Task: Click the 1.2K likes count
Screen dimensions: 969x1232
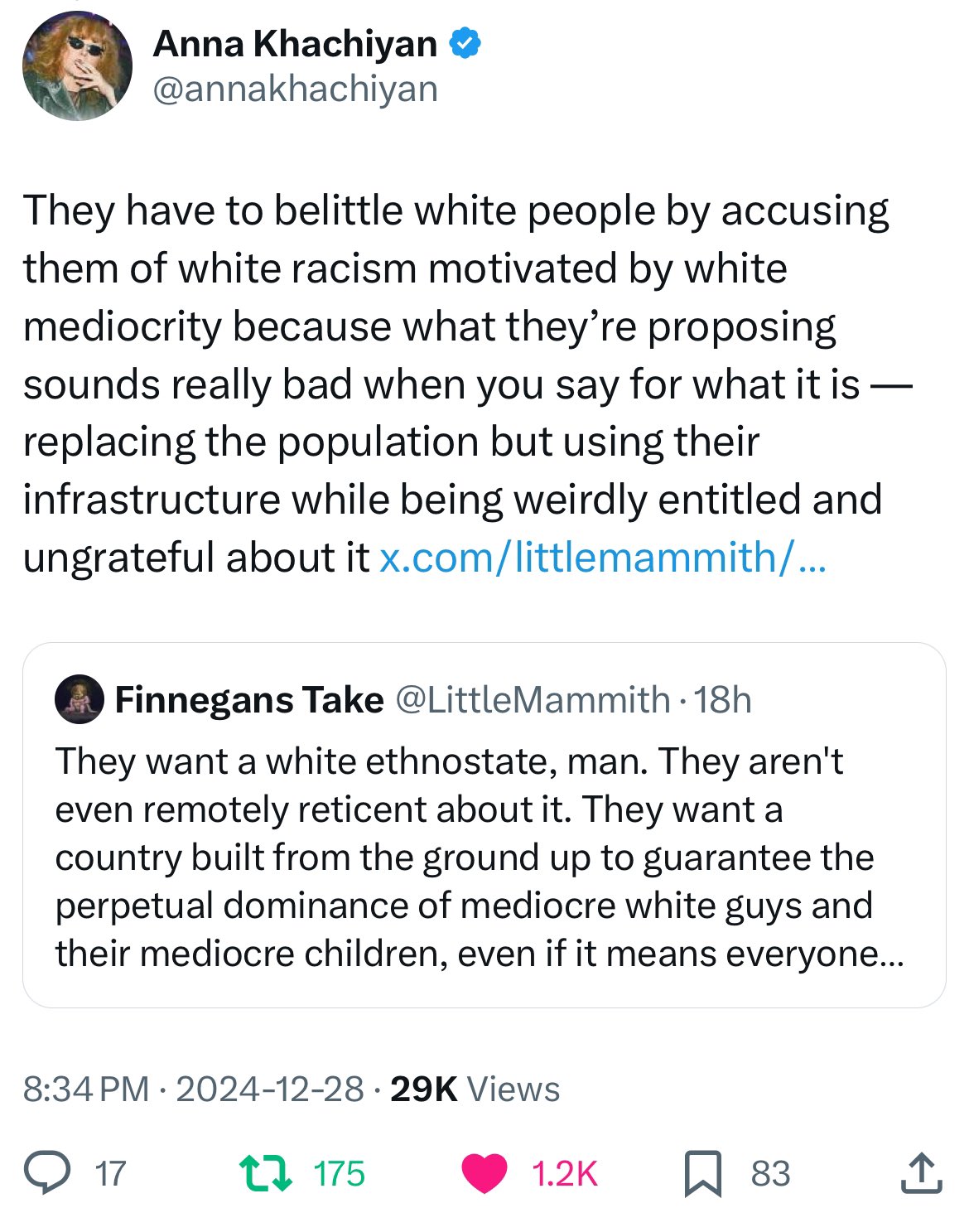Action: [564, 1174]
